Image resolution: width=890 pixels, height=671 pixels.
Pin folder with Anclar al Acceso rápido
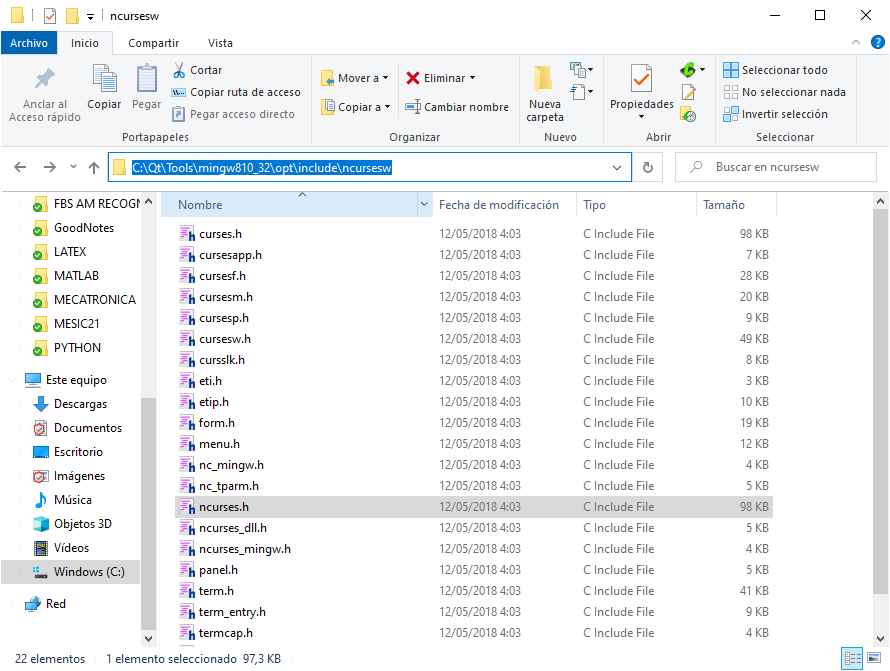pos(44,80)
